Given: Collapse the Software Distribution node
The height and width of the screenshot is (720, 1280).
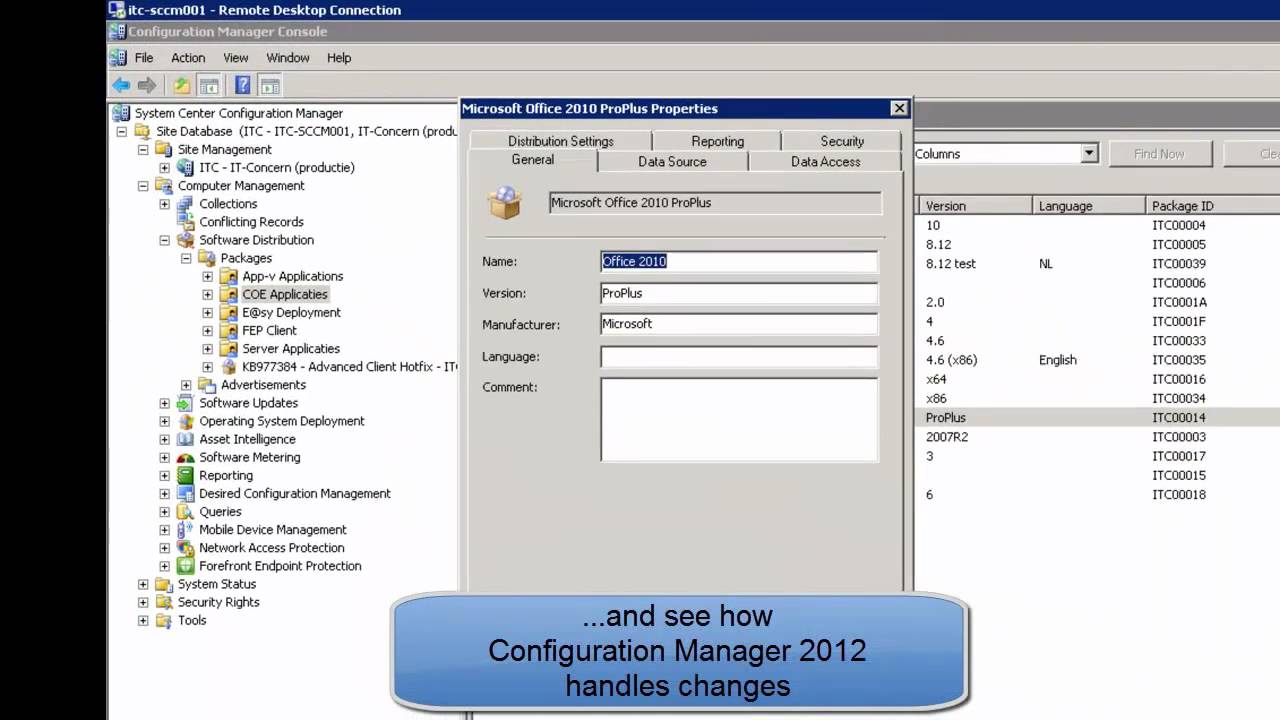Looking at the screenshot, I should 165,240.
